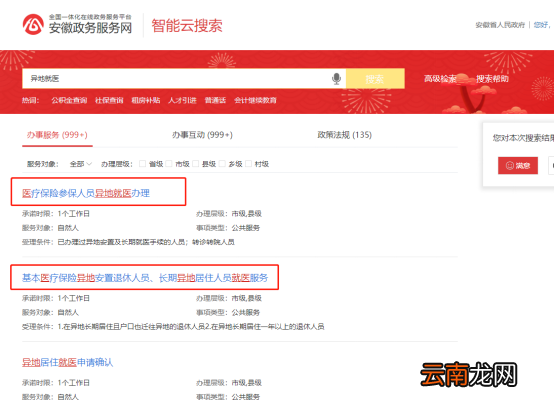Click the red 满意 satisfied button
Screen dimensions: 554x403
[518, 165]
